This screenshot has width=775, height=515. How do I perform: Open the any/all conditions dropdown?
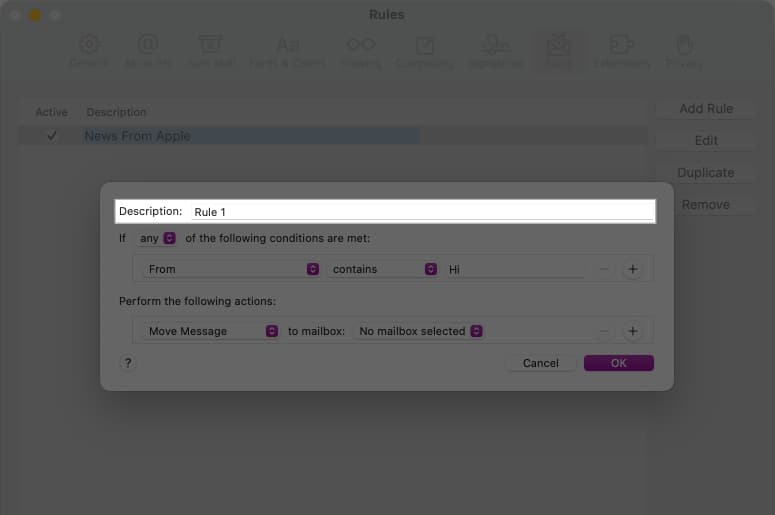coord(157,238)
